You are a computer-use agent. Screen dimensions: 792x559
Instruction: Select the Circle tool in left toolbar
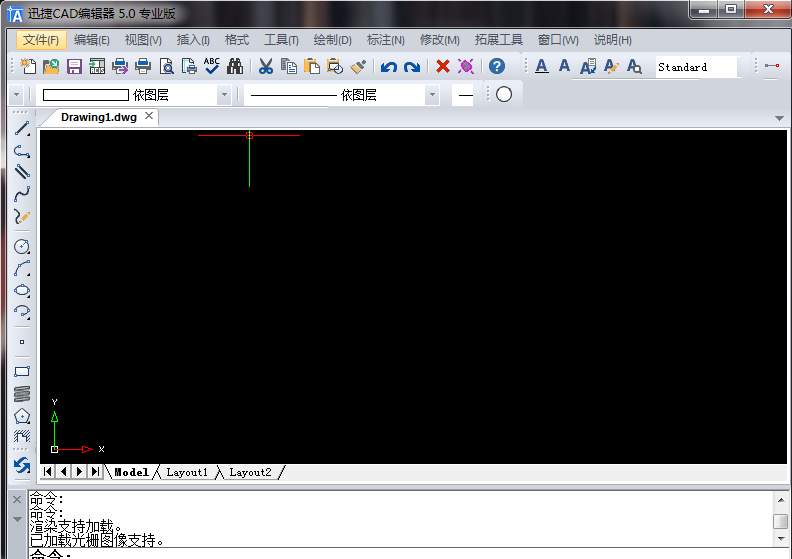click(22, 246)
